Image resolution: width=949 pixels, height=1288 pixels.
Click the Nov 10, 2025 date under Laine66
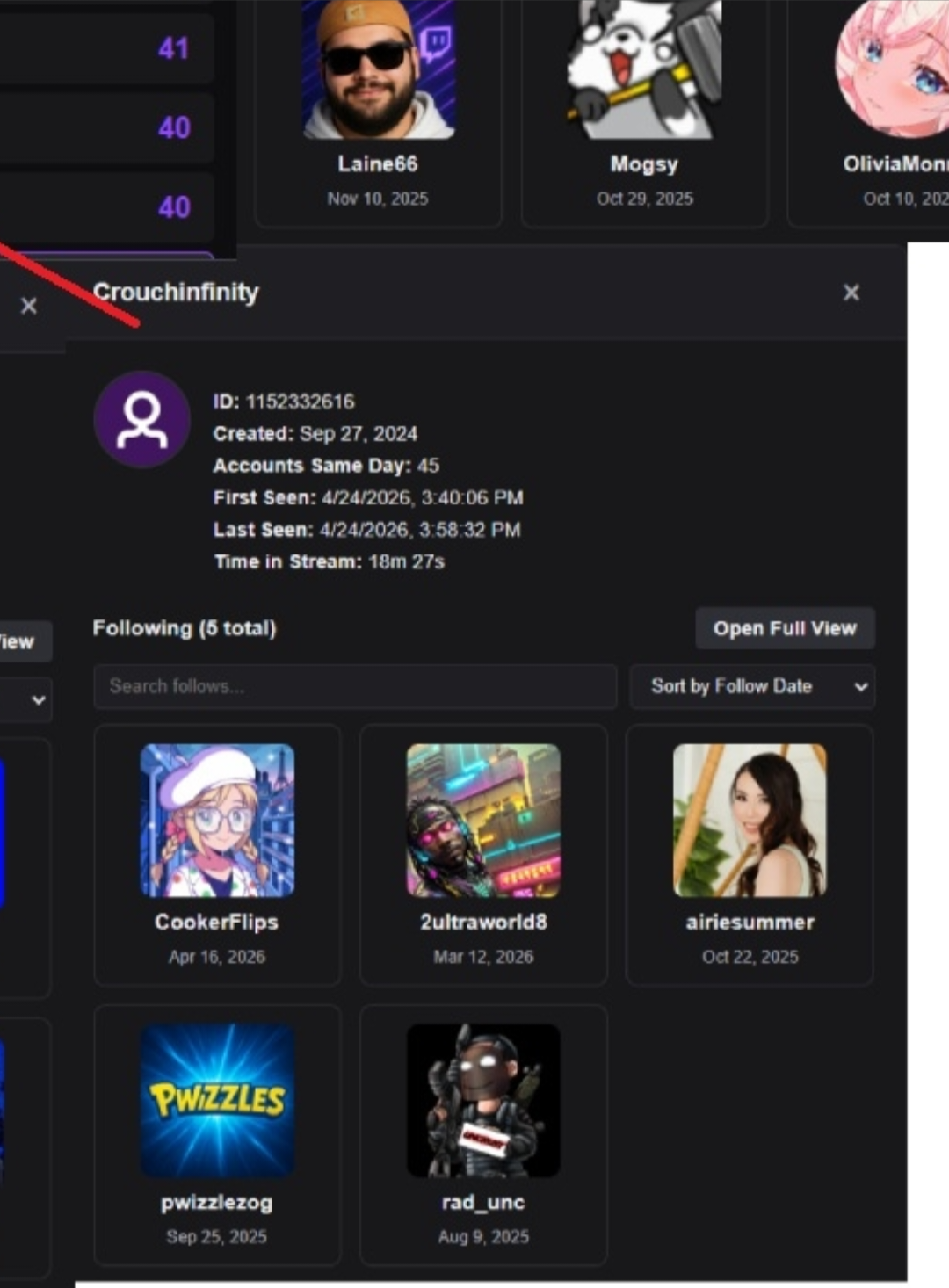(x=378, y=199)
